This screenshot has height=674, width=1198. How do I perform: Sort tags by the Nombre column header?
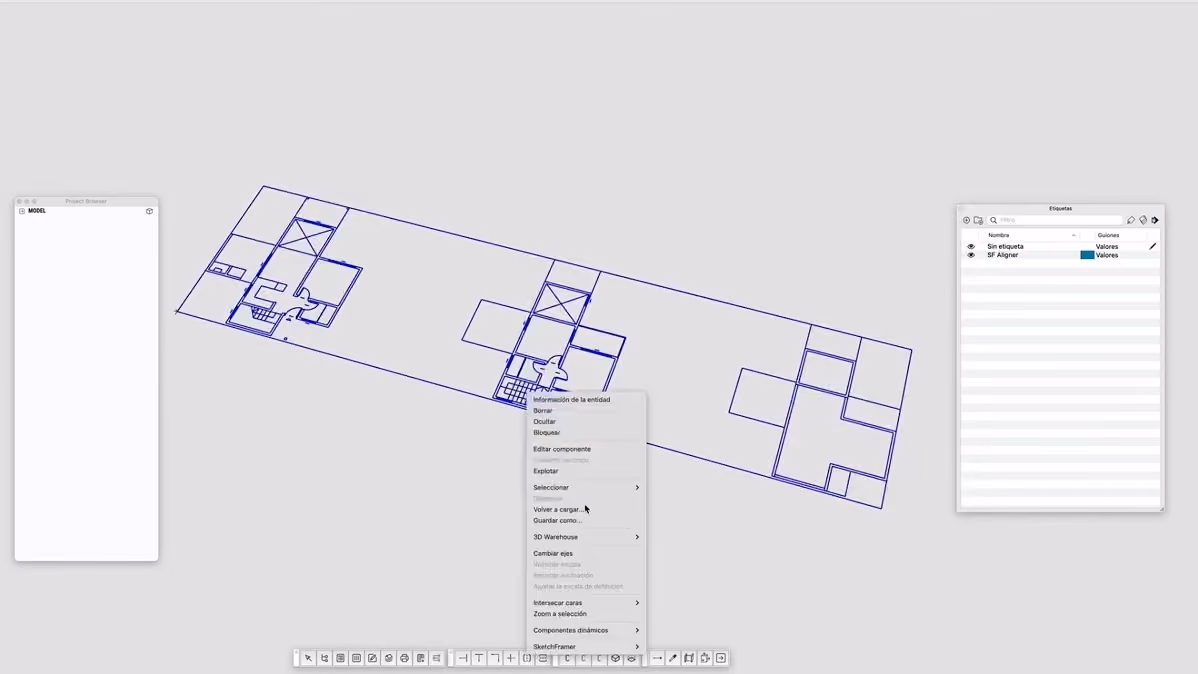coord(999,235)
